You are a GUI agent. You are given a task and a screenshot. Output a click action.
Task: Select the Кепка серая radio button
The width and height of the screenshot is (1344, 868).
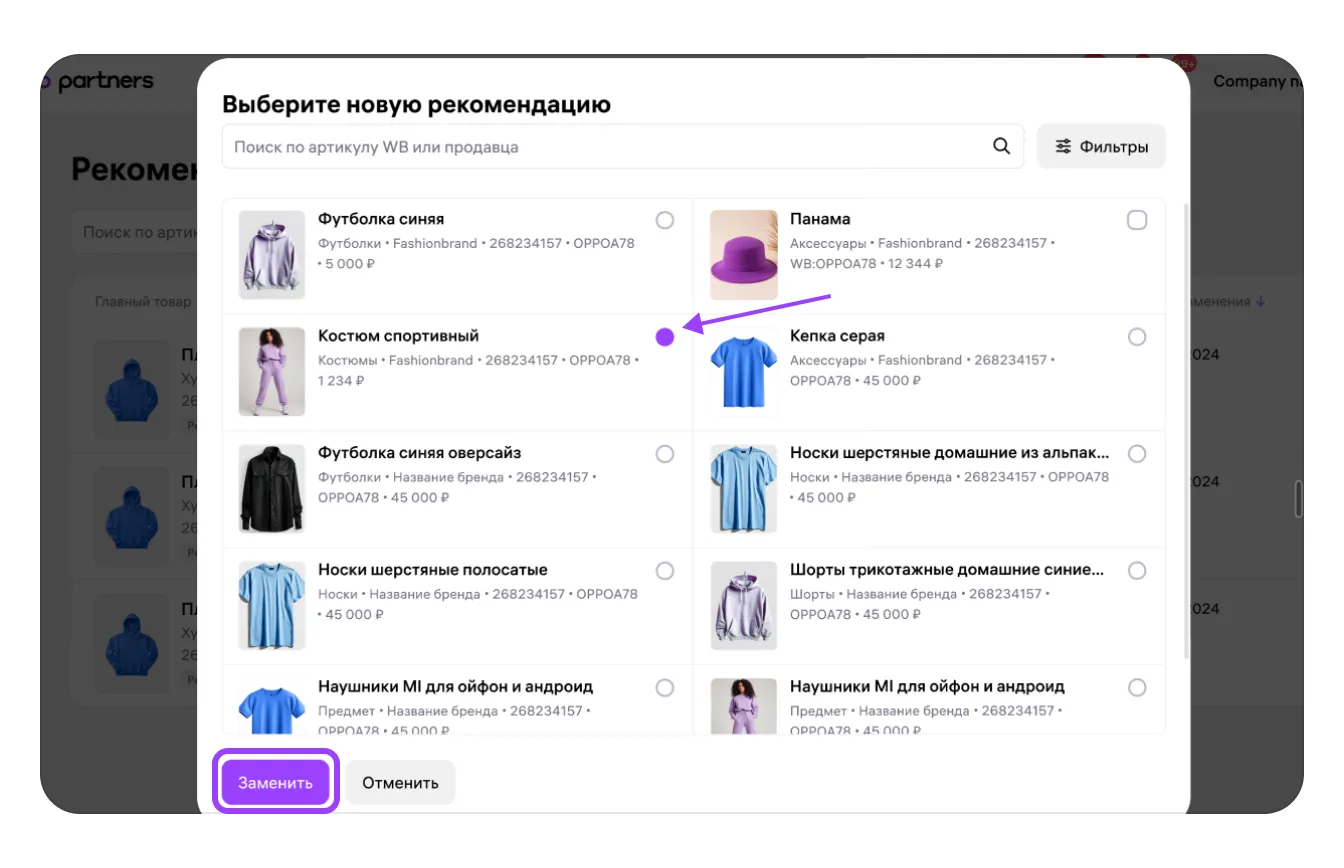coord(1137,337)
